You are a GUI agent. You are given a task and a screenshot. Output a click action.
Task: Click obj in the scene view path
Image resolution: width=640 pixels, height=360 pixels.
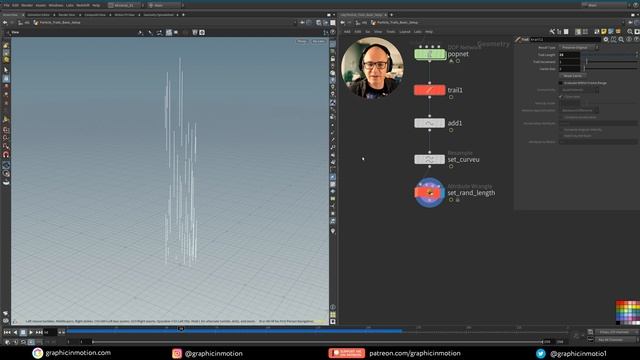(x=27, y=22)
